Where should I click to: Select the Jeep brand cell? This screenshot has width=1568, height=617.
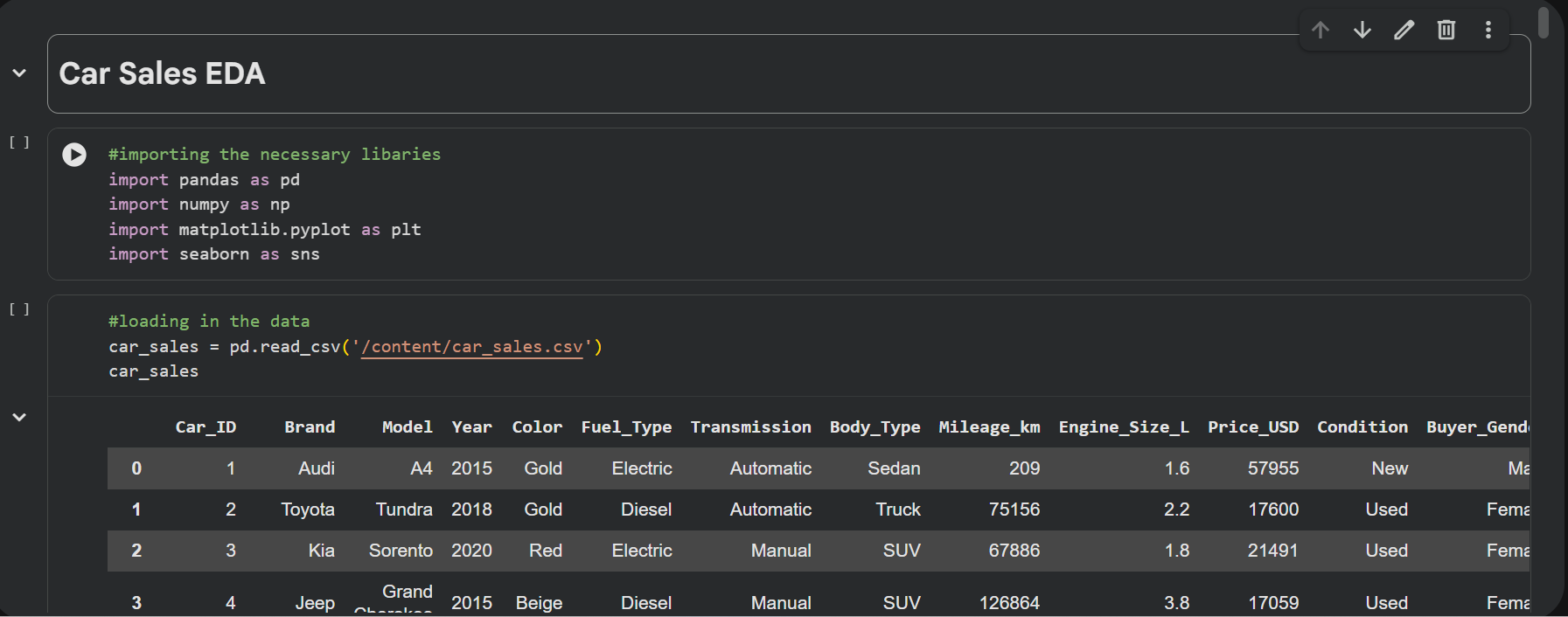point(315,603)
